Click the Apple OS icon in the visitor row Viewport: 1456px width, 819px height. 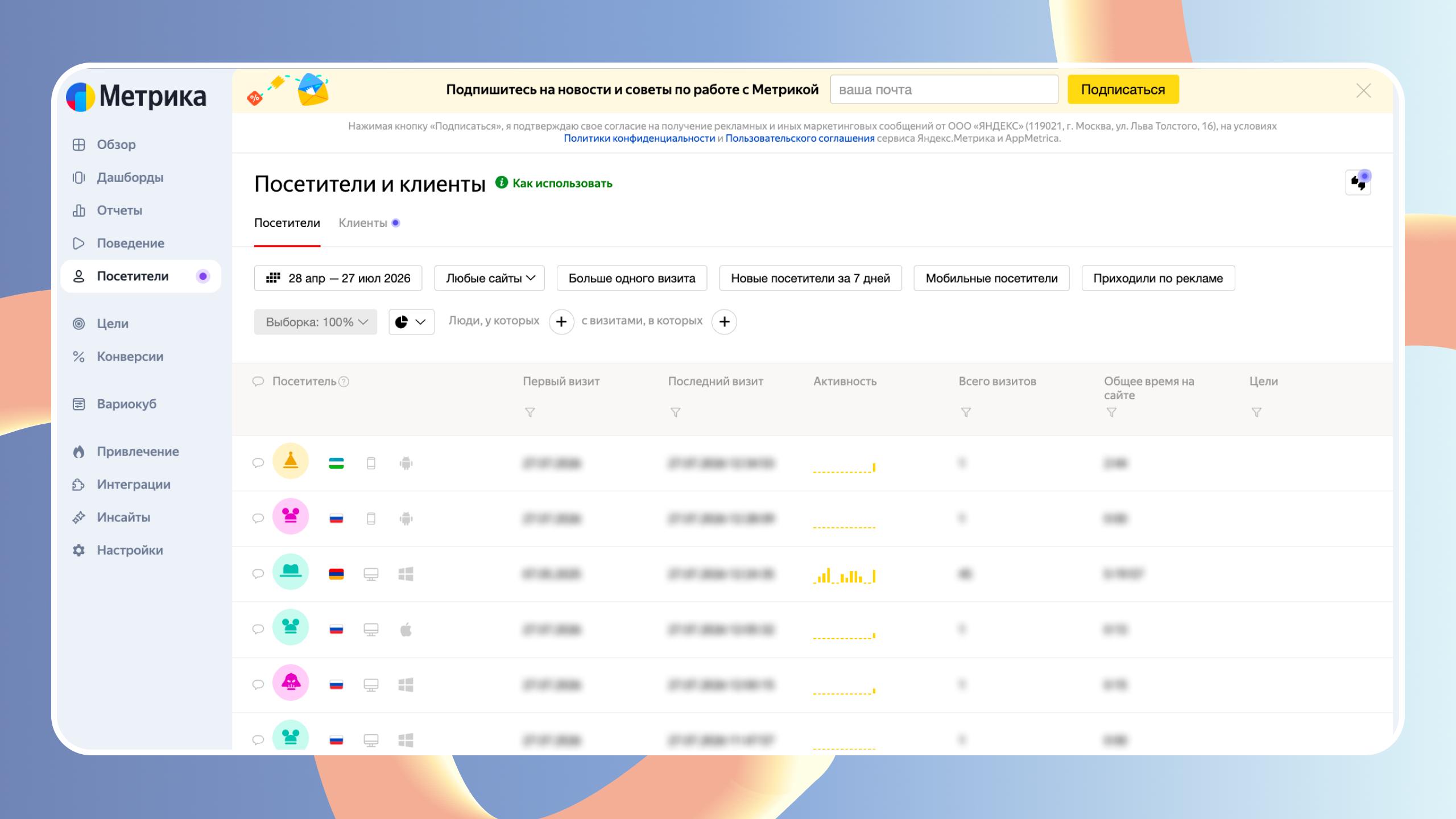coord(406,630)
